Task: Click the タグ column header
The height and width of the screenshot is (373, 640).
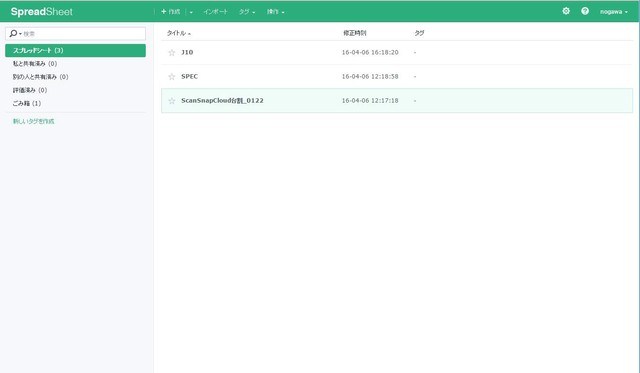Action: coord(419,33)
